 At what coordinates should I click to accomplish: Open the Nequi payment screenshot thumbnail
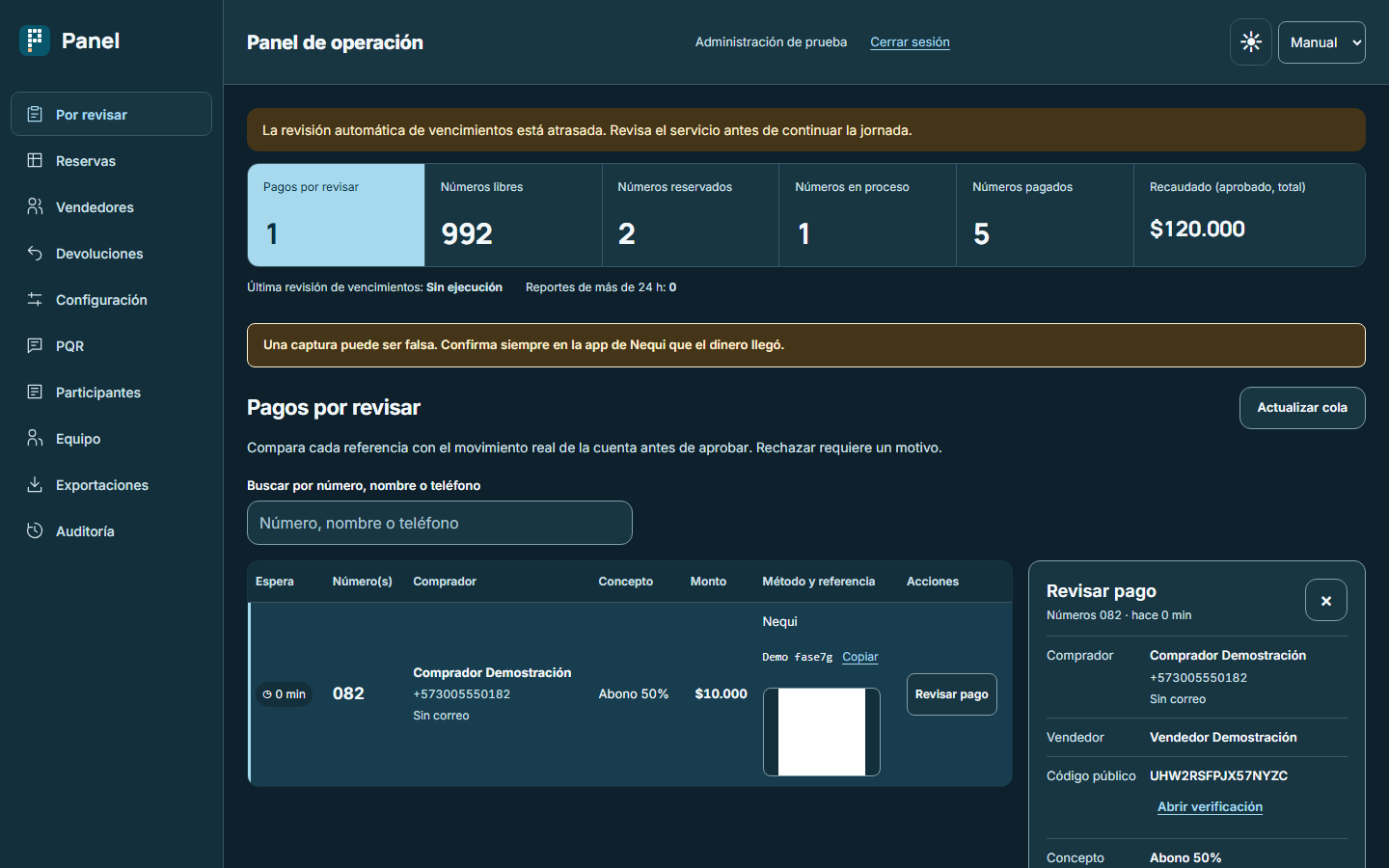tap(822, 732)
